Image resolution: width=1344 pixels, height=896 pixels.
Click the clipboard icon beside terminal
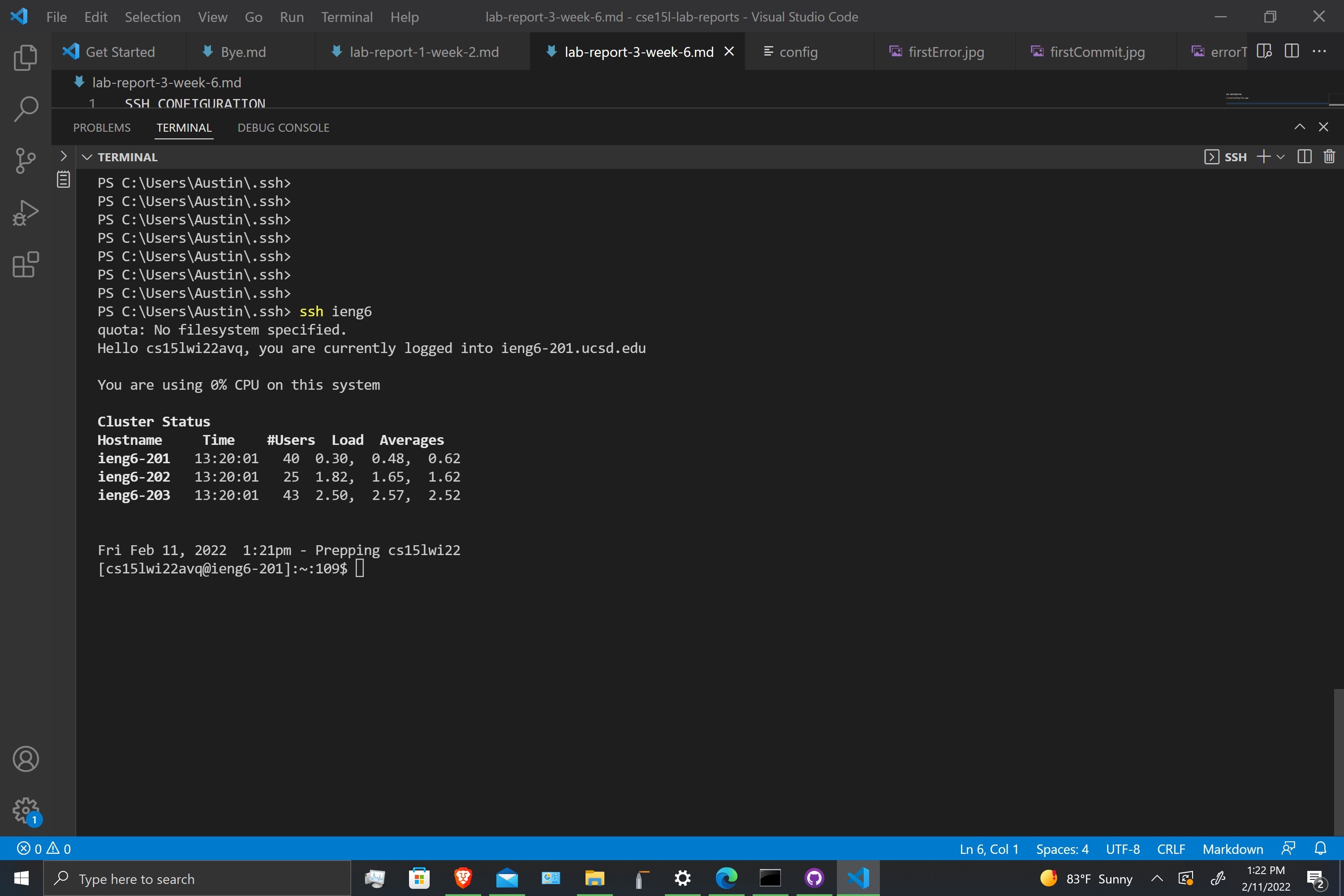pyautogui.click(x=64, y=180)
